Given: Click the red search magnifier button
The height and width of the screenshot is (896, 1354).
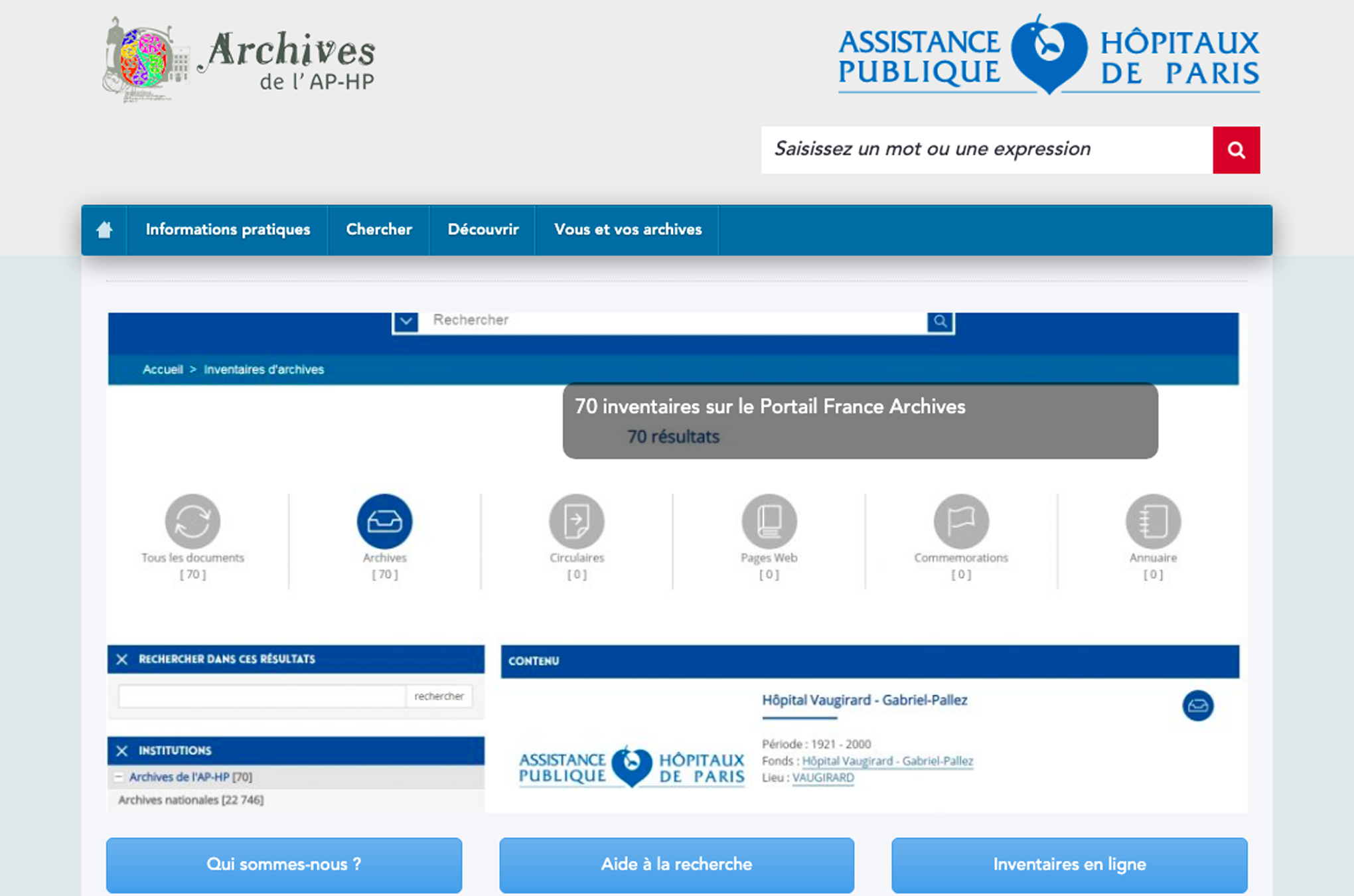Looking at the screenshot, I should (x=1236, y=150).
